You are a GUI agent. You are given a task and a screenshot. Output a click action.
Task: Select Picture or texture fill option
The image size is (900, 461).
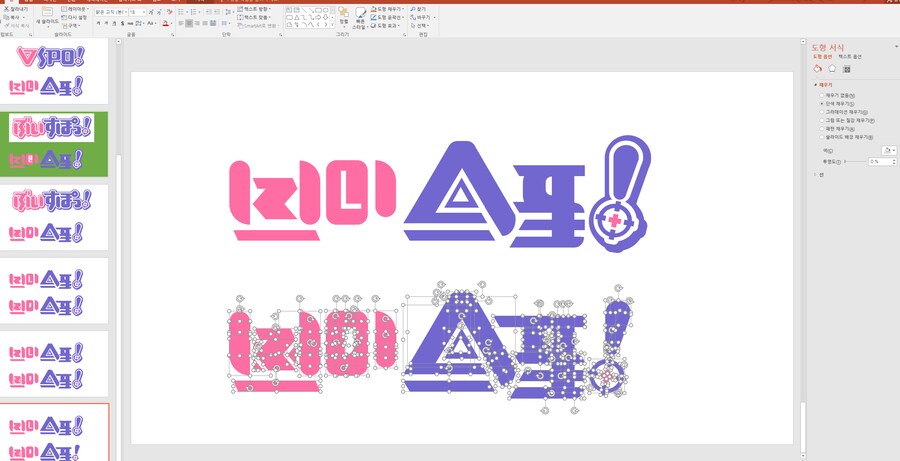click(847, 121)
